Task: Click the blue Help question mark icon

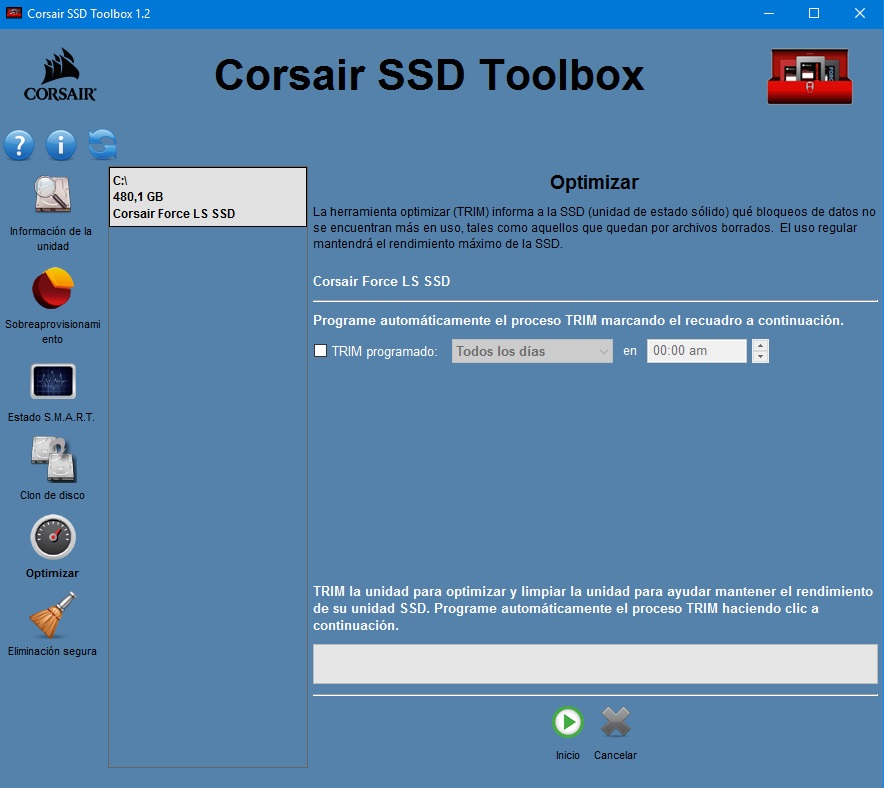Action: (x=19, y=146)
